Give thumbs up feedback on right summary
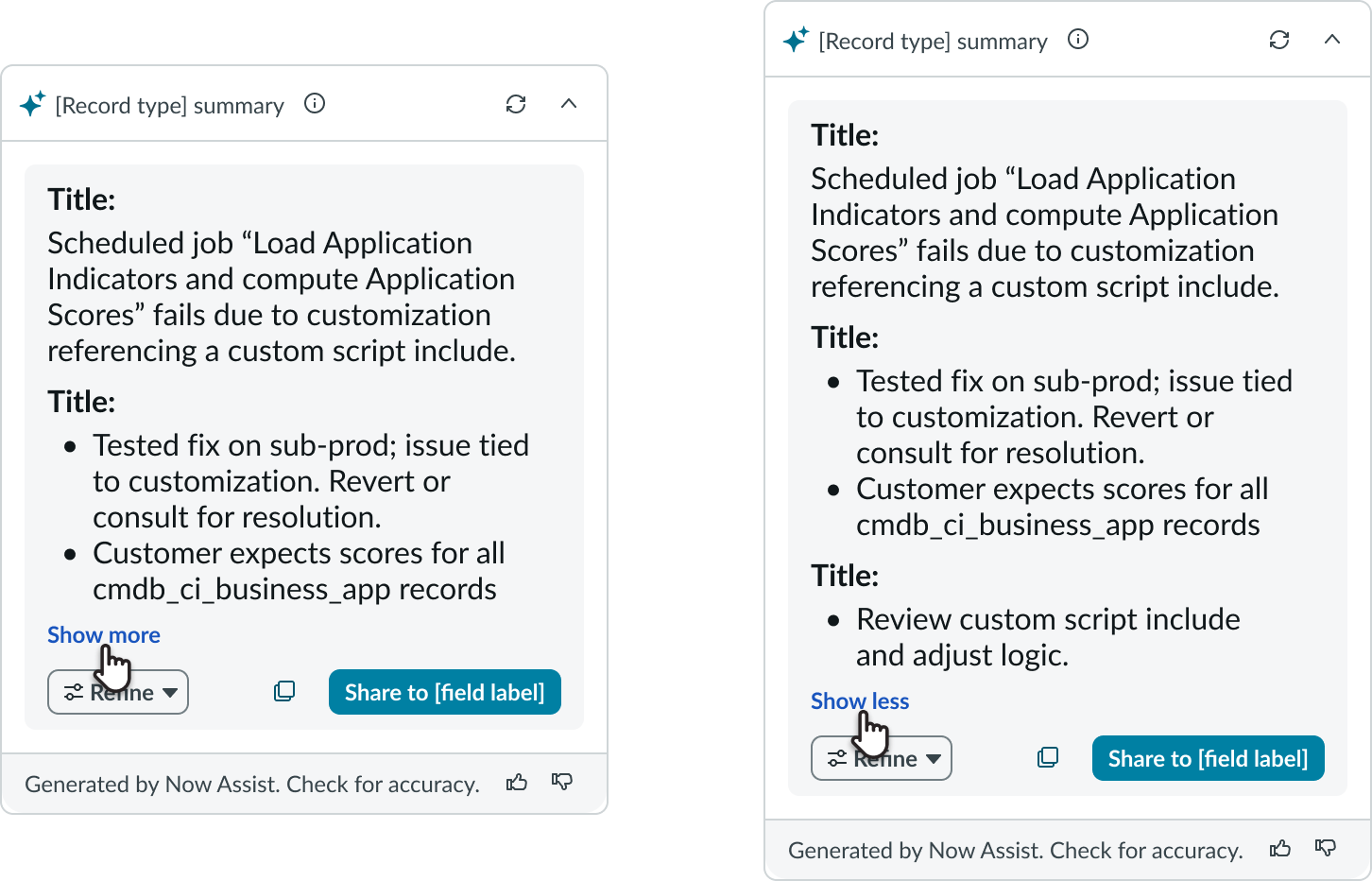1372x881 pixels. (x=1280, y=849)
